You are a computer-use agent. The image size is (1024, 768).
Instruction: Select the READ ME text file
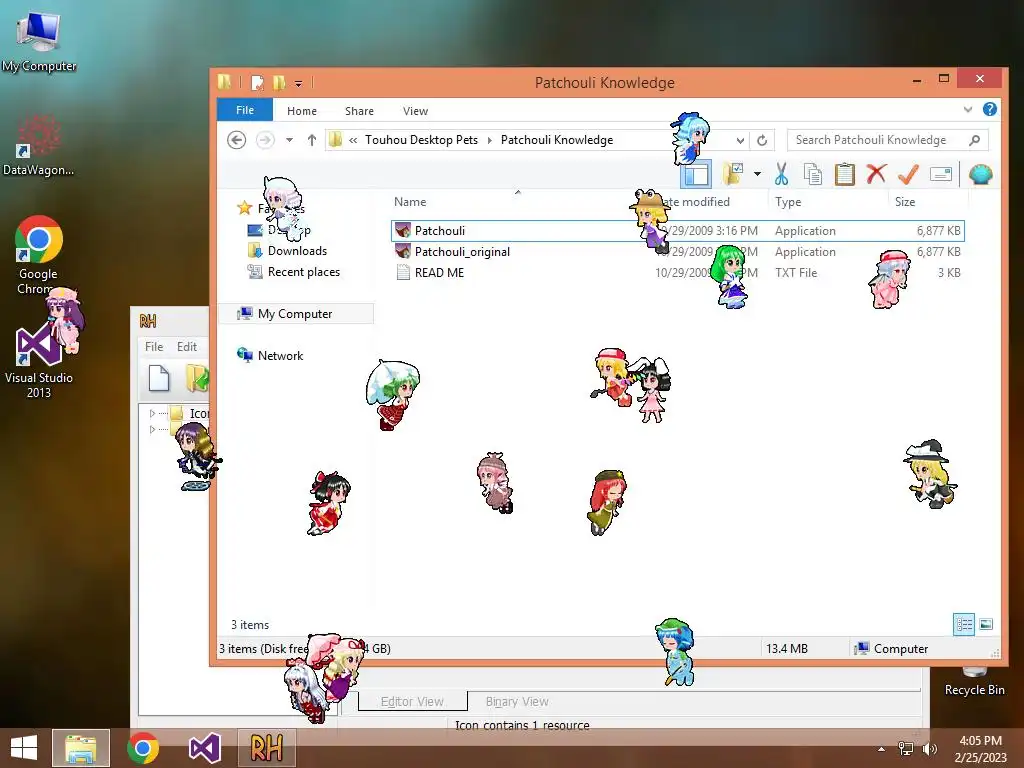(677, 272)
